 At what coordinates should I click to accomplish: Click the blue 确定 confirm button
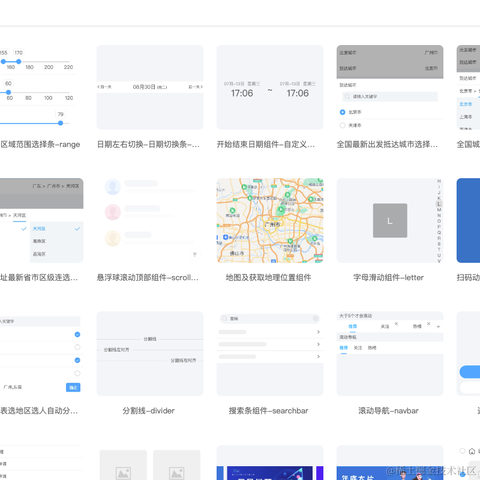(73, 387)
